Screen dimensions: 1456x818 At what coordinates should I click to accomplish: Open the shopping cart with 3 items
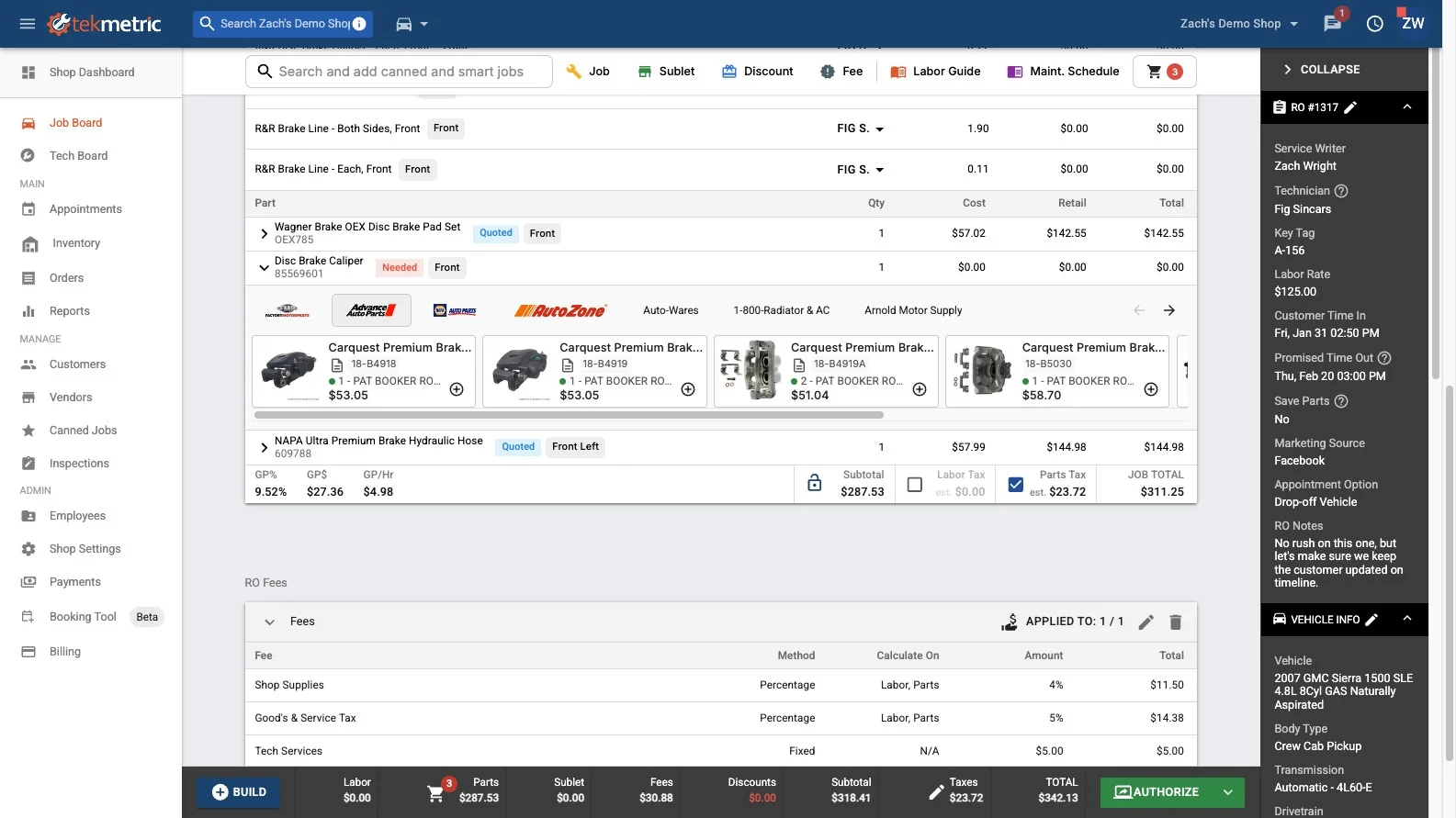click(1165, 72)
